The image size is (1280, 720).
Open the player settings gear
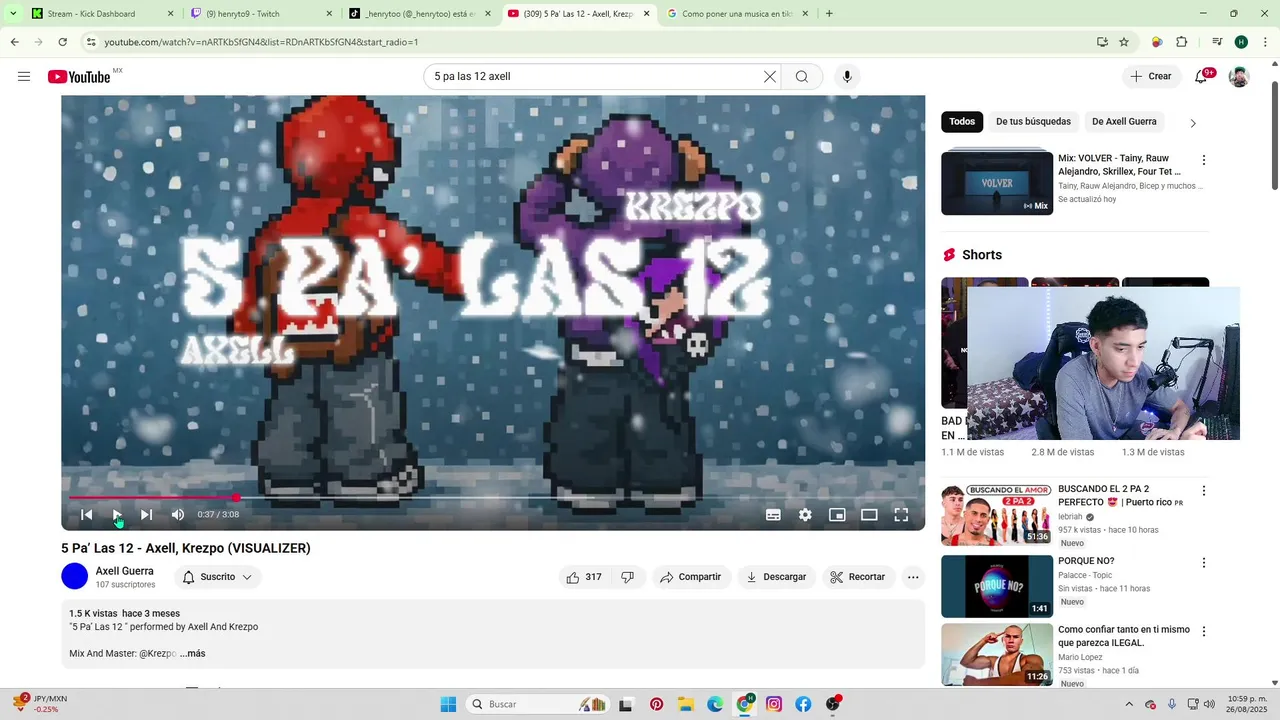pos(805,515)
